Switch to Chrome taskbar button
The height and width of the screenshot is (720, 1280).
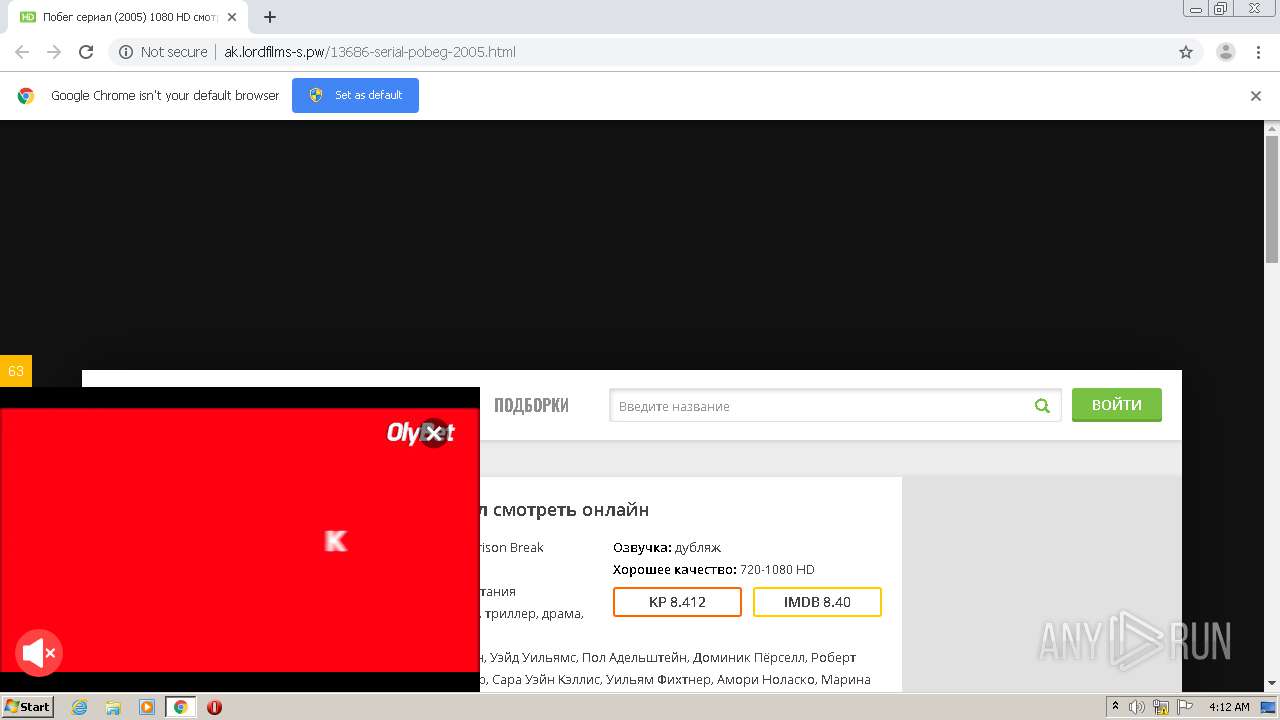coord(181,707)
